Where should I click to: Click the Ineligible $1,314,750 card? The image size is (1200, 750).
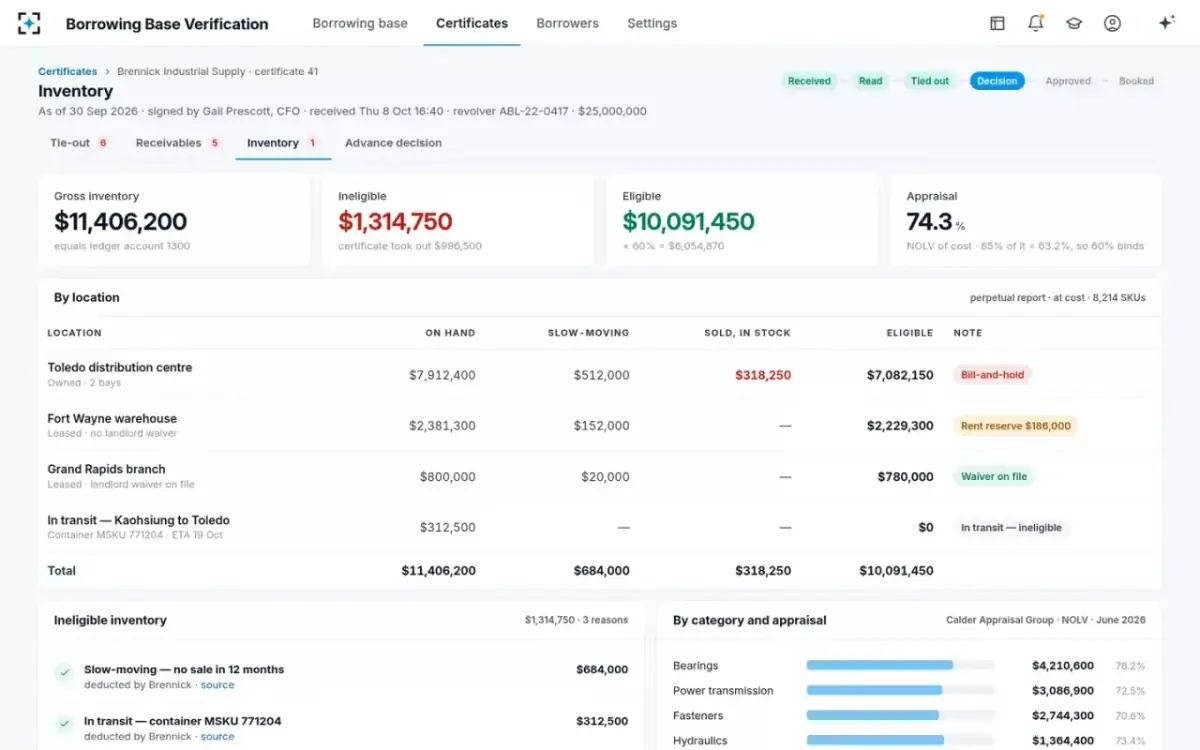[458, 221]
